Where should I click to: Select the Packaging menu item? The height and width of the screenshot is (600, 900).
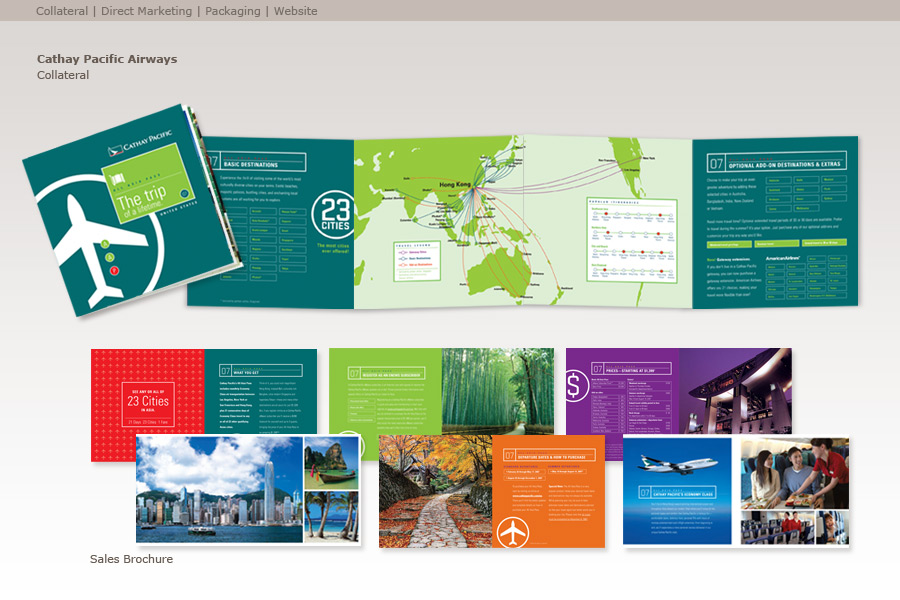pos(233,11)
